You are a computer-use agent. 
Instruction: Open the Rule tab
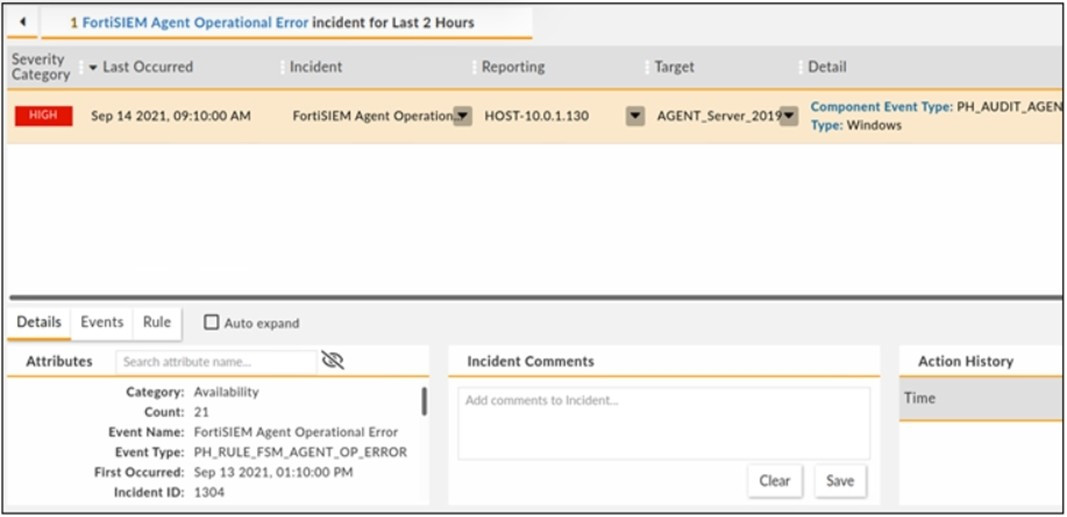click(157, 322)
